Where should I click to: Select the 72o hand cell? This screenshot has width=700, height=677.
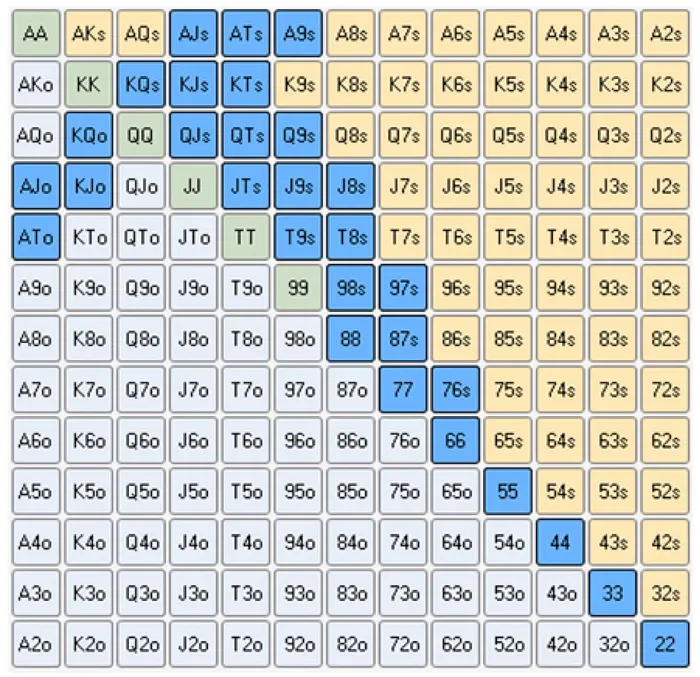(403, 645)
